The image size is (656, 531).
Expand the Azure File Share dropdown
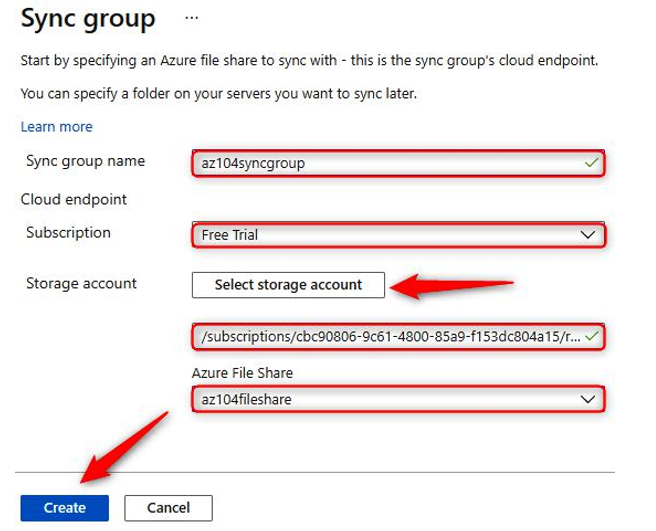coord(398,399)
